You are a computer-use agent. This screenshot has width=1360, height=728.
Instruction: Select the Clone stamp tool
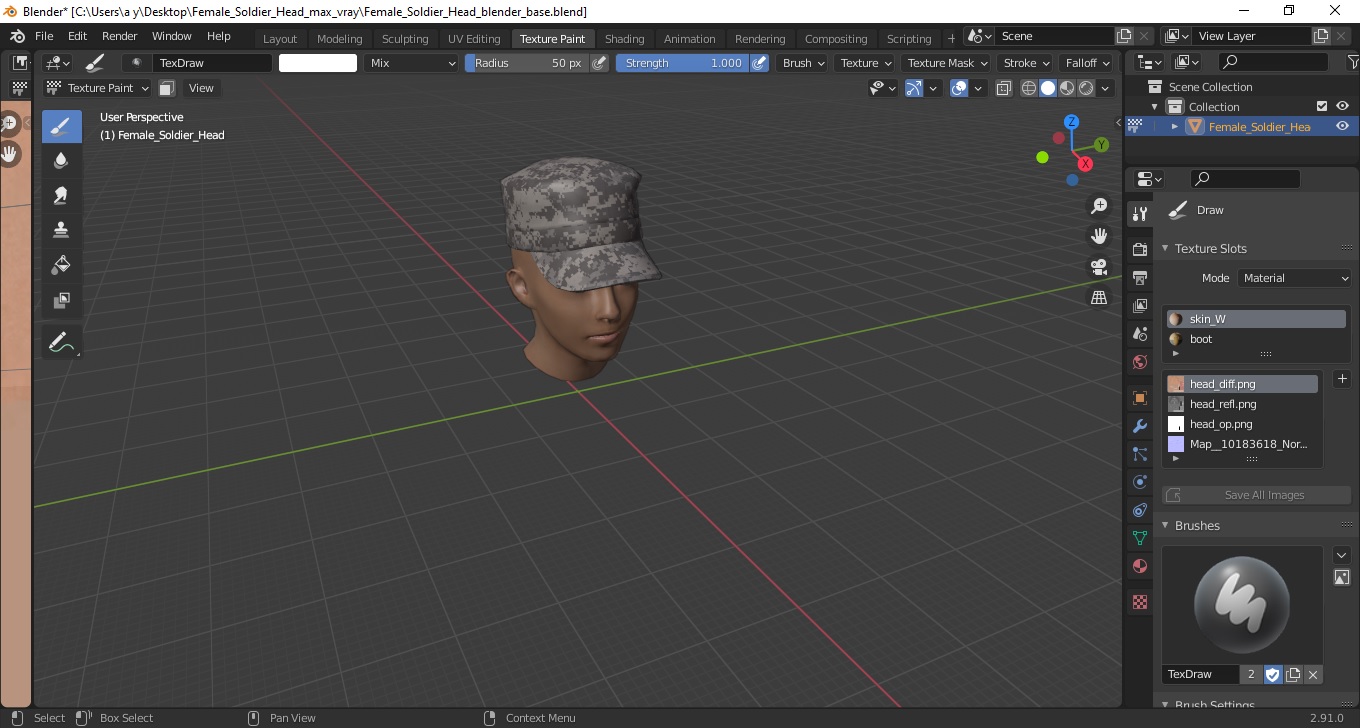pos(61,230)
